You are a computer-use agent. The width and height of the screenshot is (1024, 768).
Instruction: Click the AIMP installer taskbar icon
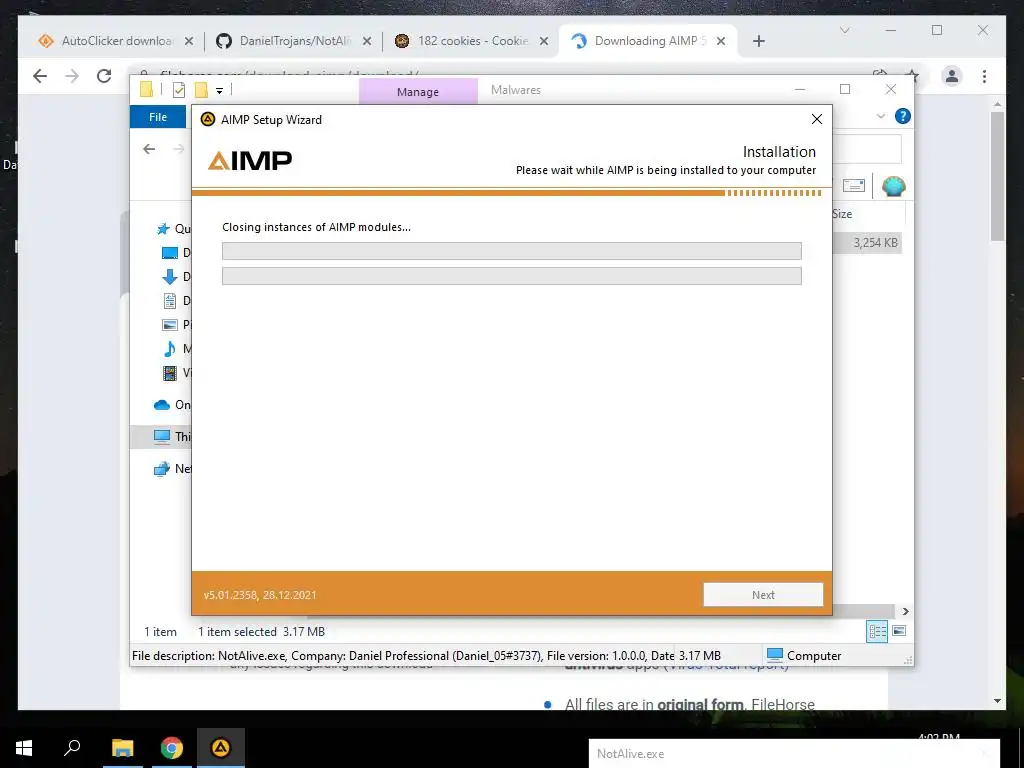[221, 748]
